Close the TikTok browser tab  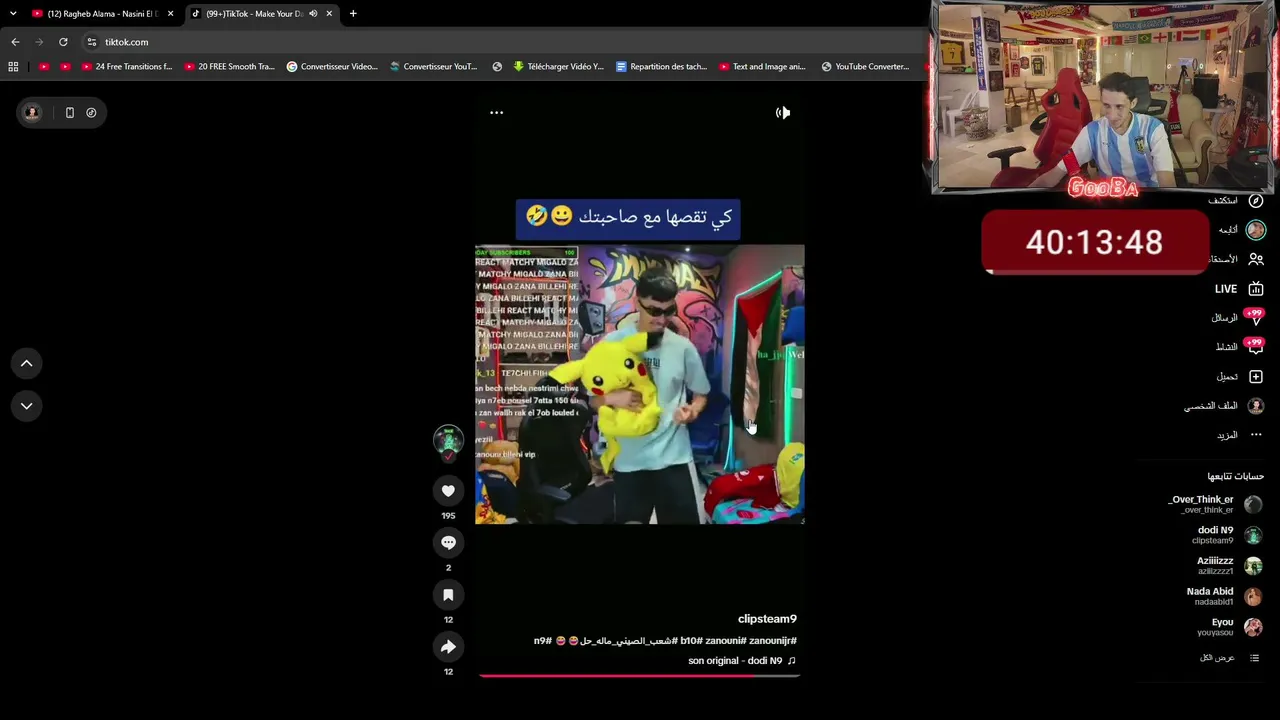[x=329, y=14]
